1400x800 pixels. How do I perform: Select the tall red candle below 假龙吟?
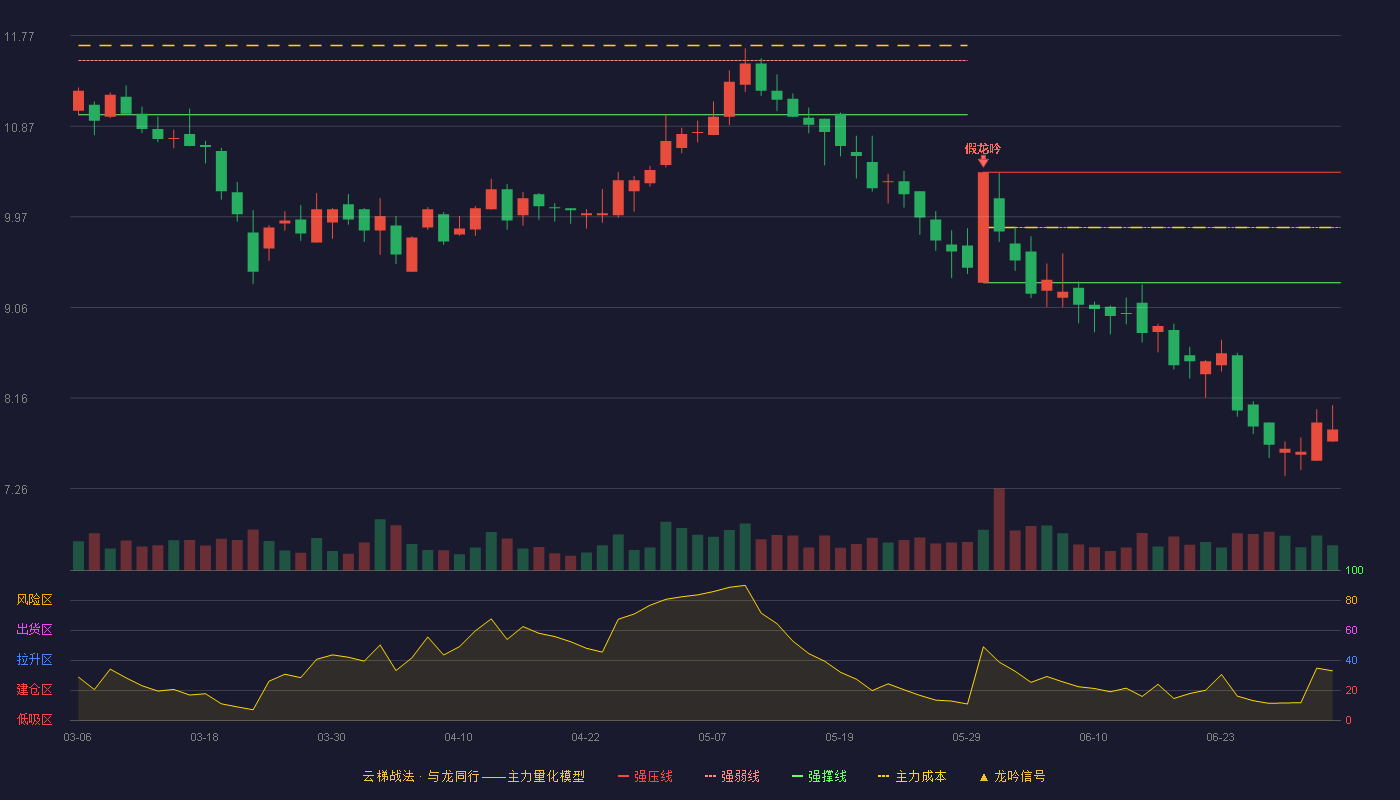point(983,227)
